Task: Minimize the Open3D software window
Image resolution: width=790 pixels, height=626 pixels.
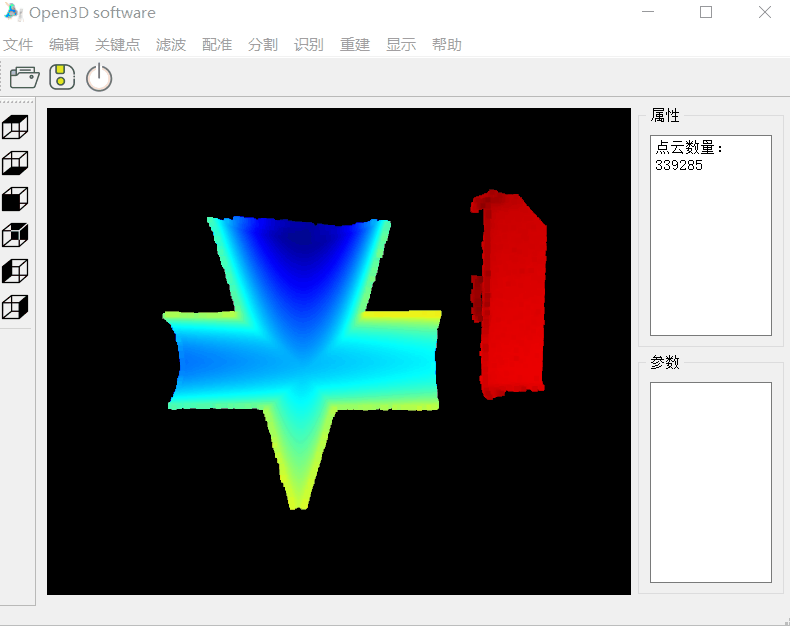Action: point(648,12)
